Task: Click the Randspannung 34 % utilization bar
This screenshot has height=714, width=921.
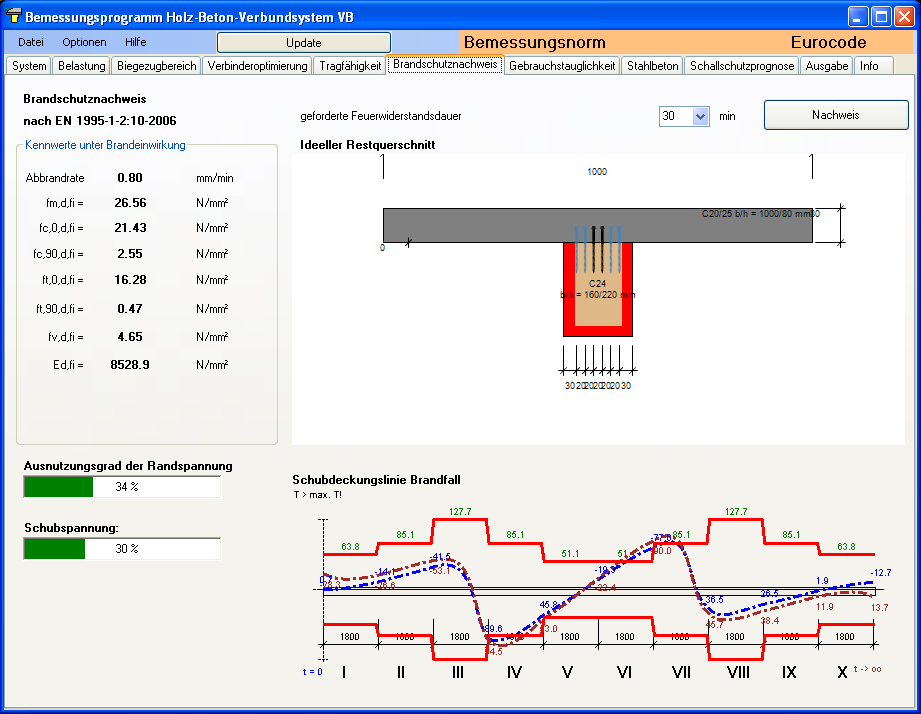Action: [121, 487]
